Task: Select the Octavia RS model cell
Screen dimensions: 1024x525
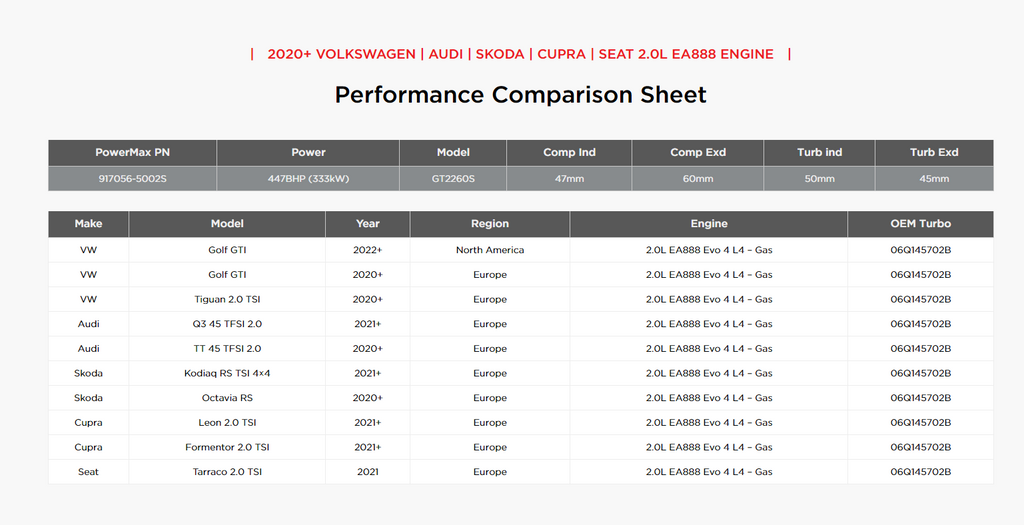Action: (227, 398)
